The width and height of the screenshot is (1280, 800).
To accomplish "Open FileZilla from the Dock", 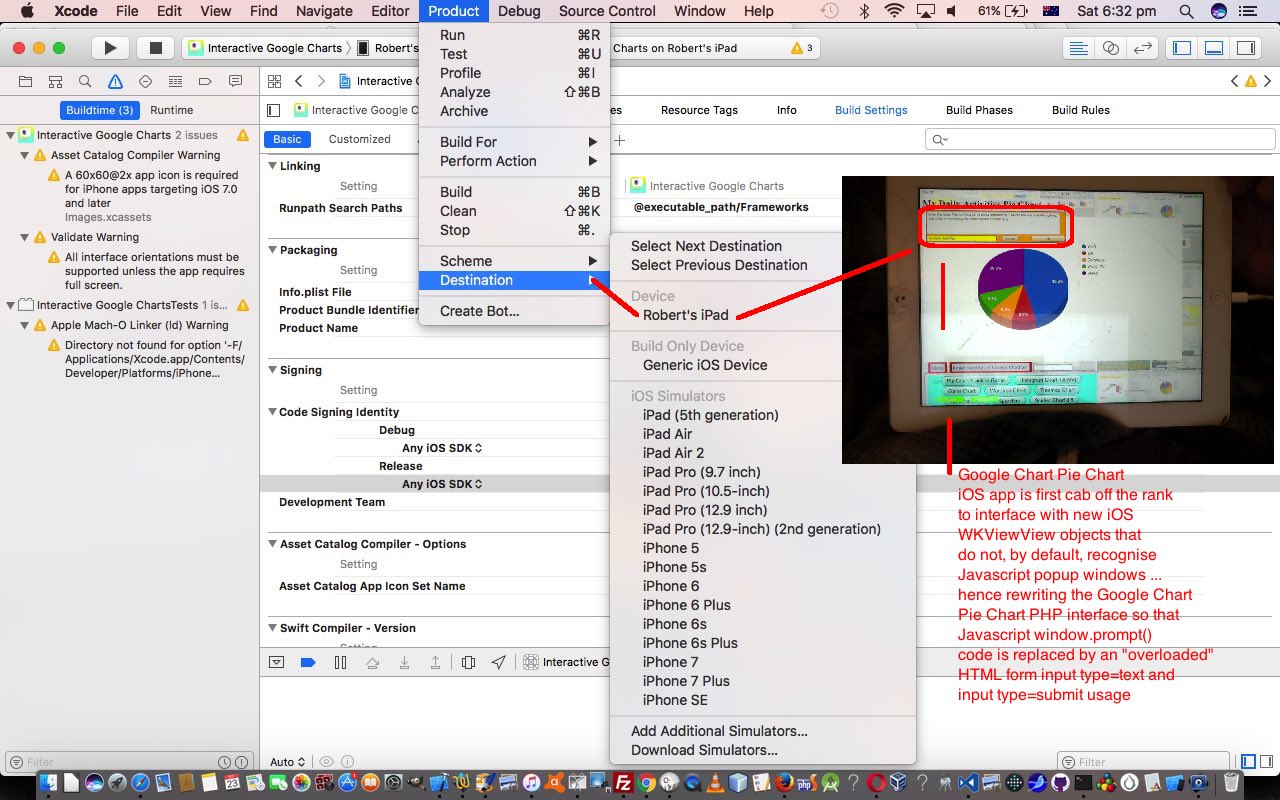I will tap(623, 783).
